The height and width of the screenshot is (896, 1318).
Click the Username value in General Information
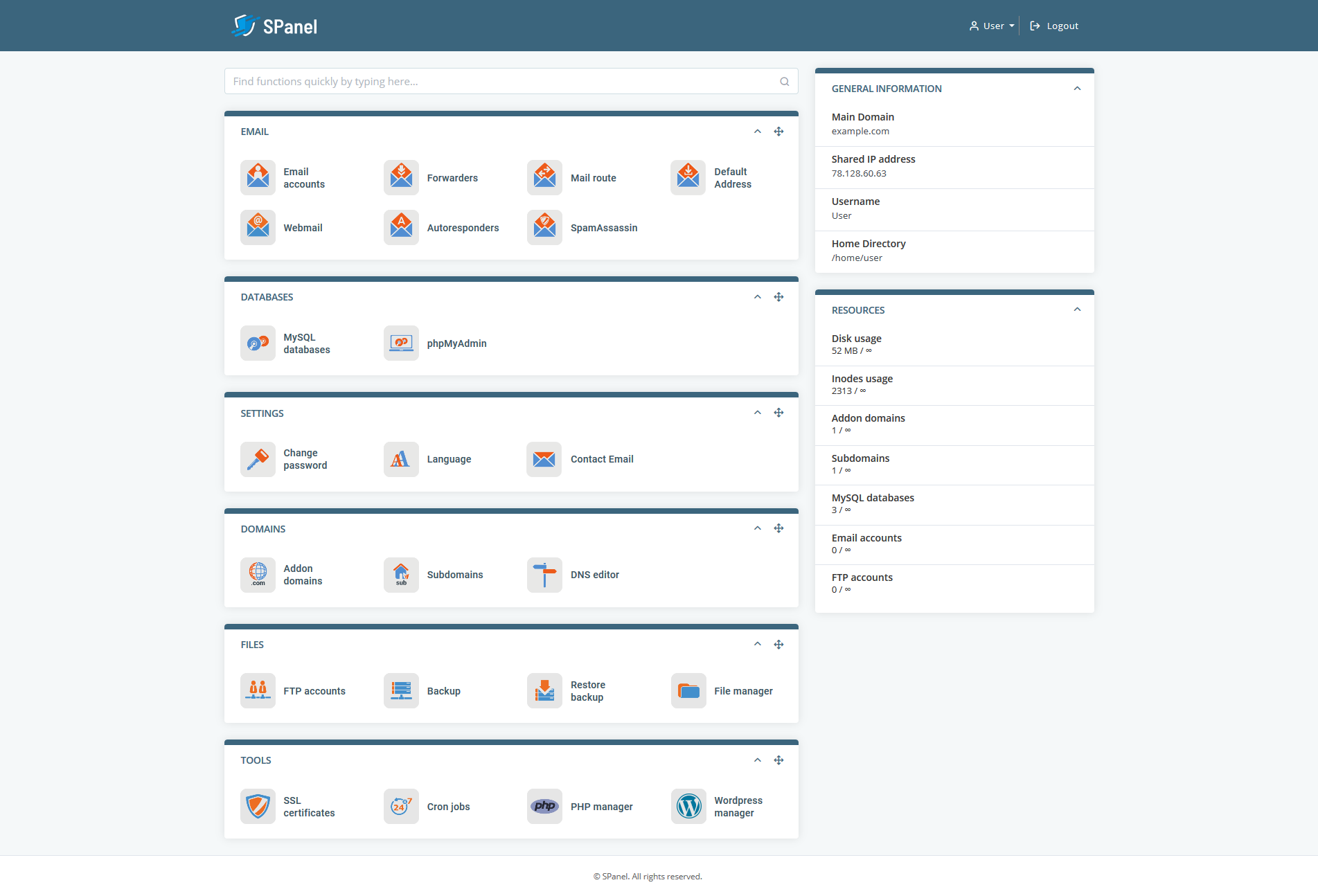[x=841, y=216]
